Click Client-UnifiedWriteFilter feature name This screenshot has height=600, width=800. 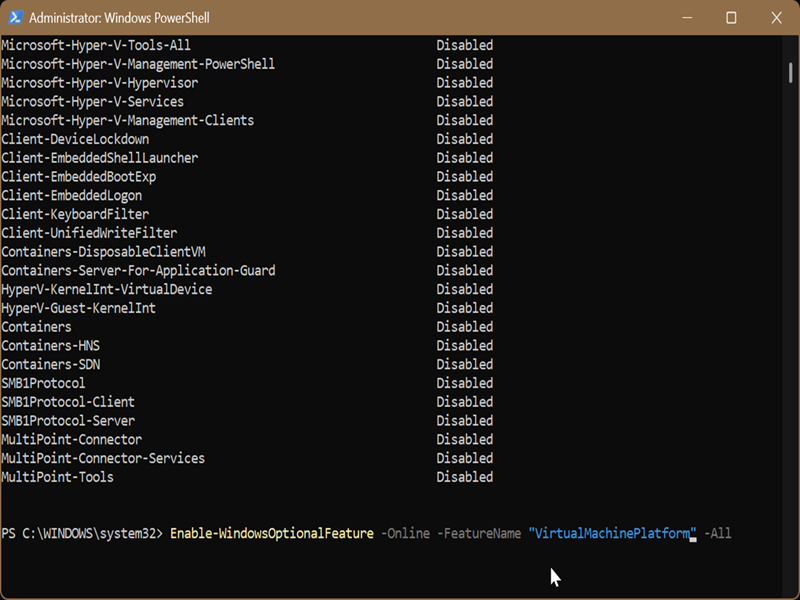pyautogui.click(x=89, y=233)
